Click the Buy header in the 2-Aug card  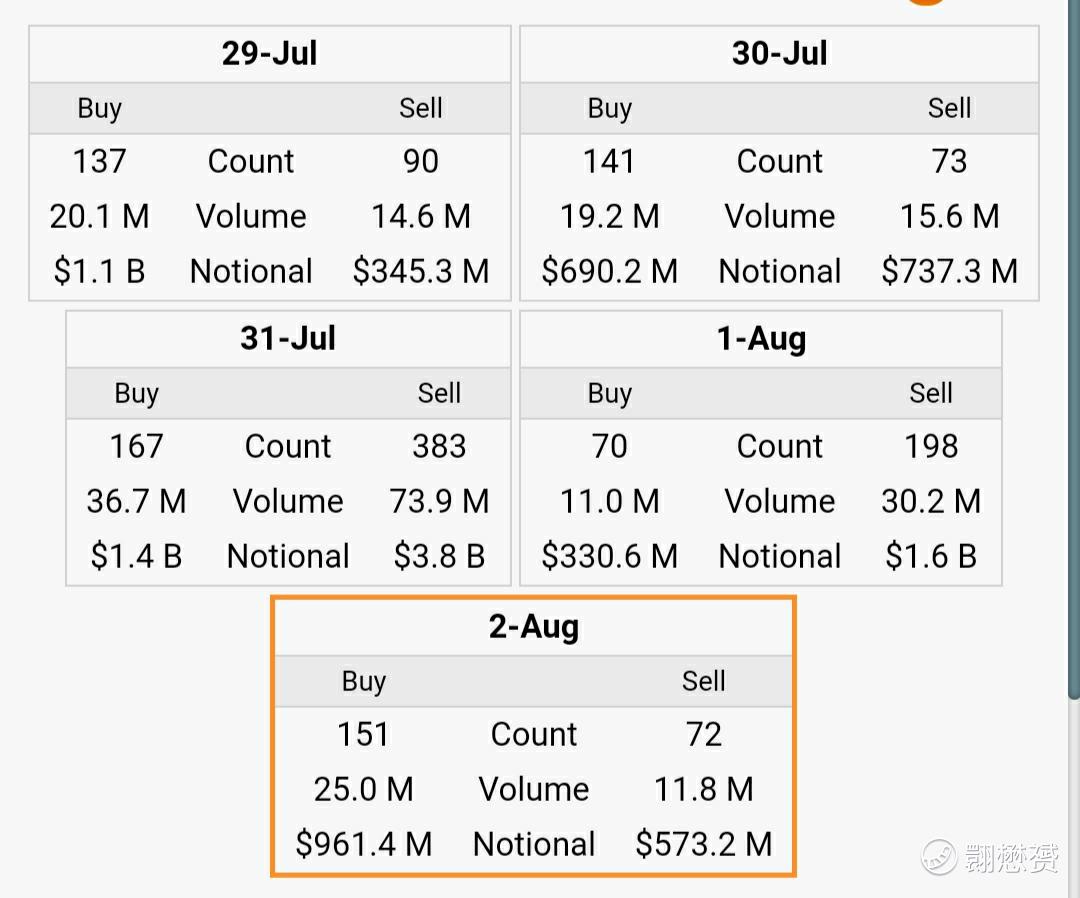[363, 681]
